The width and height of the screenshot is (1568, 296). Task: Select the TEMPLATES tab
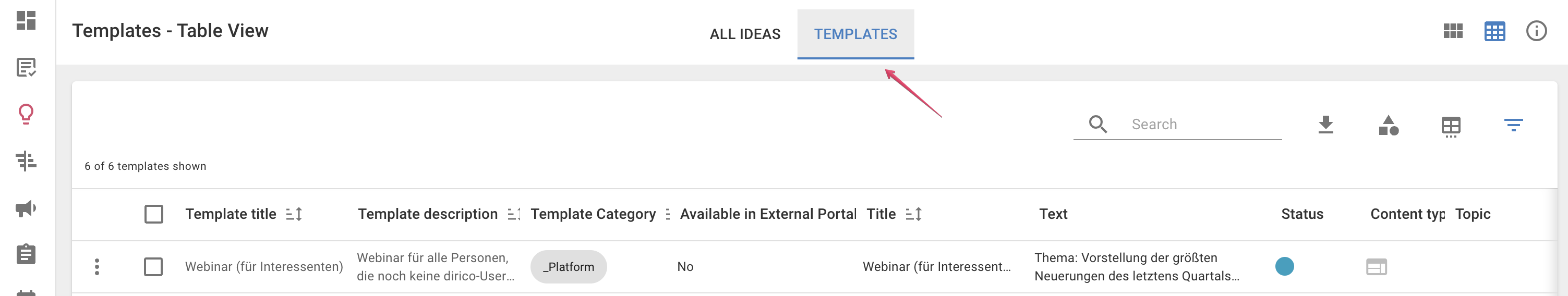pyautogui.click(x=855, y=34)
